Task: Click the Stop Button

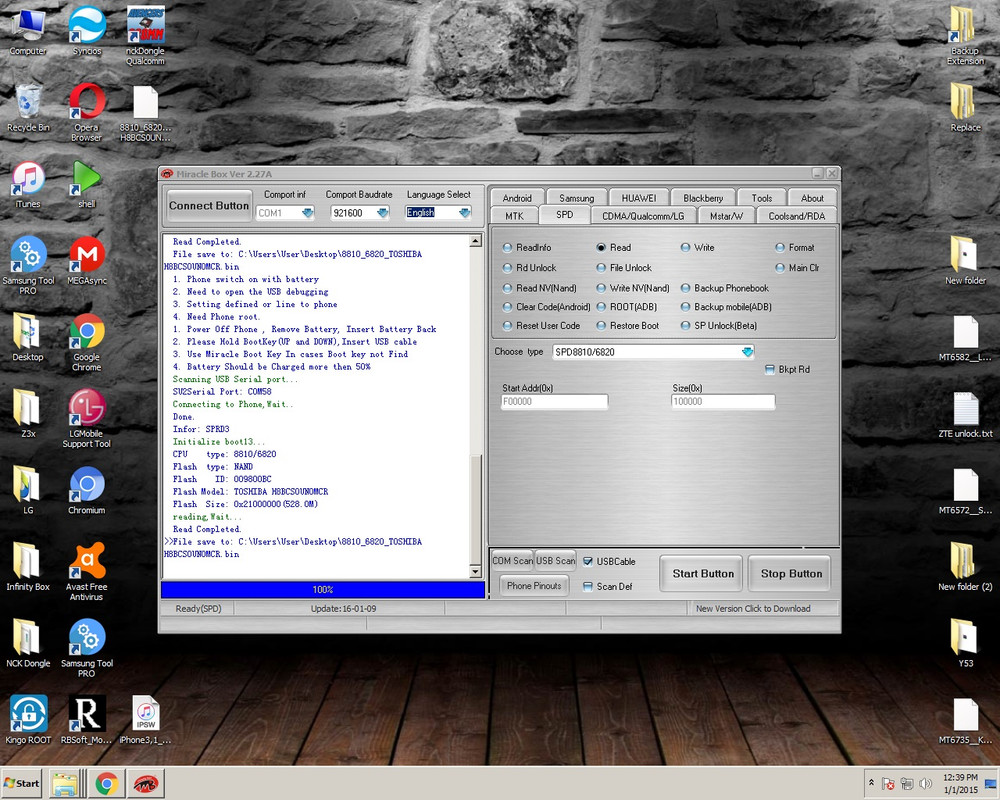Action: [791, 574]
